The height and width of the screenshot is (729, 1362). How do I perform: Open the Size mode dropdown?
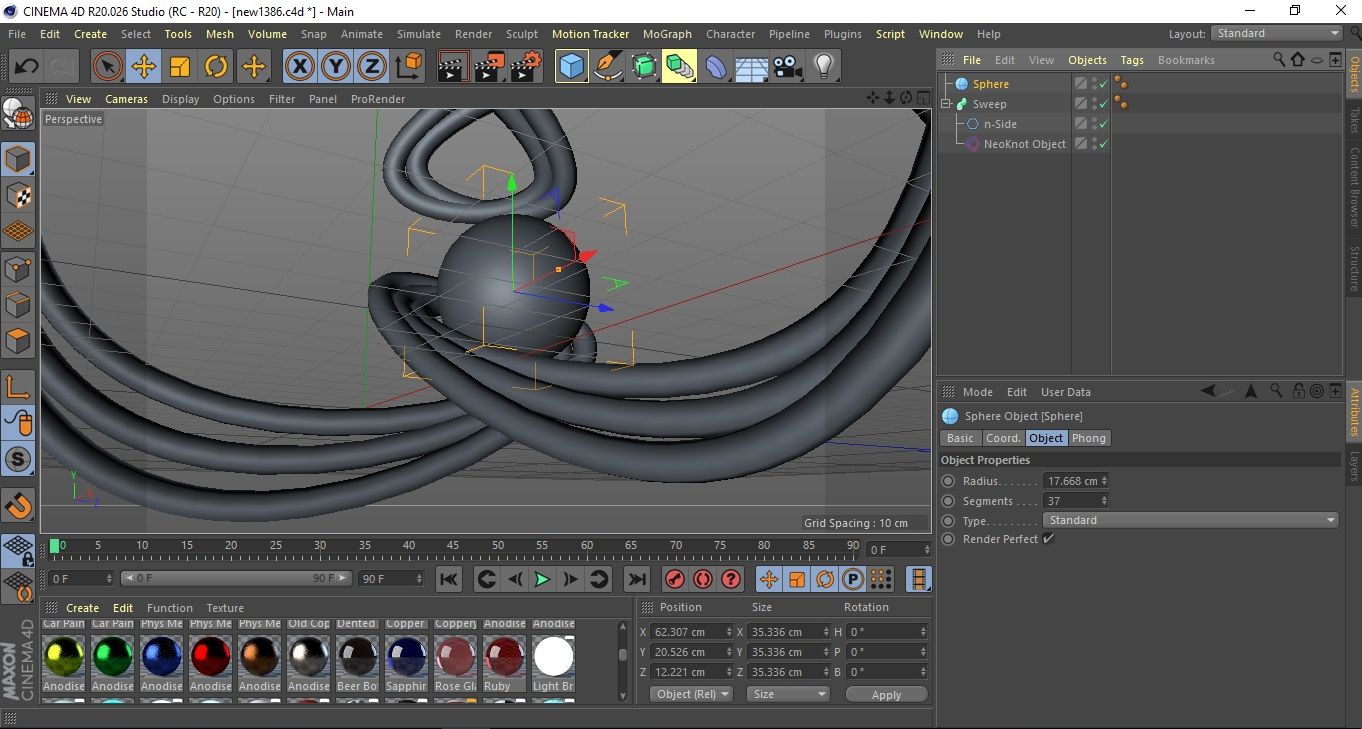pos(790,694)
